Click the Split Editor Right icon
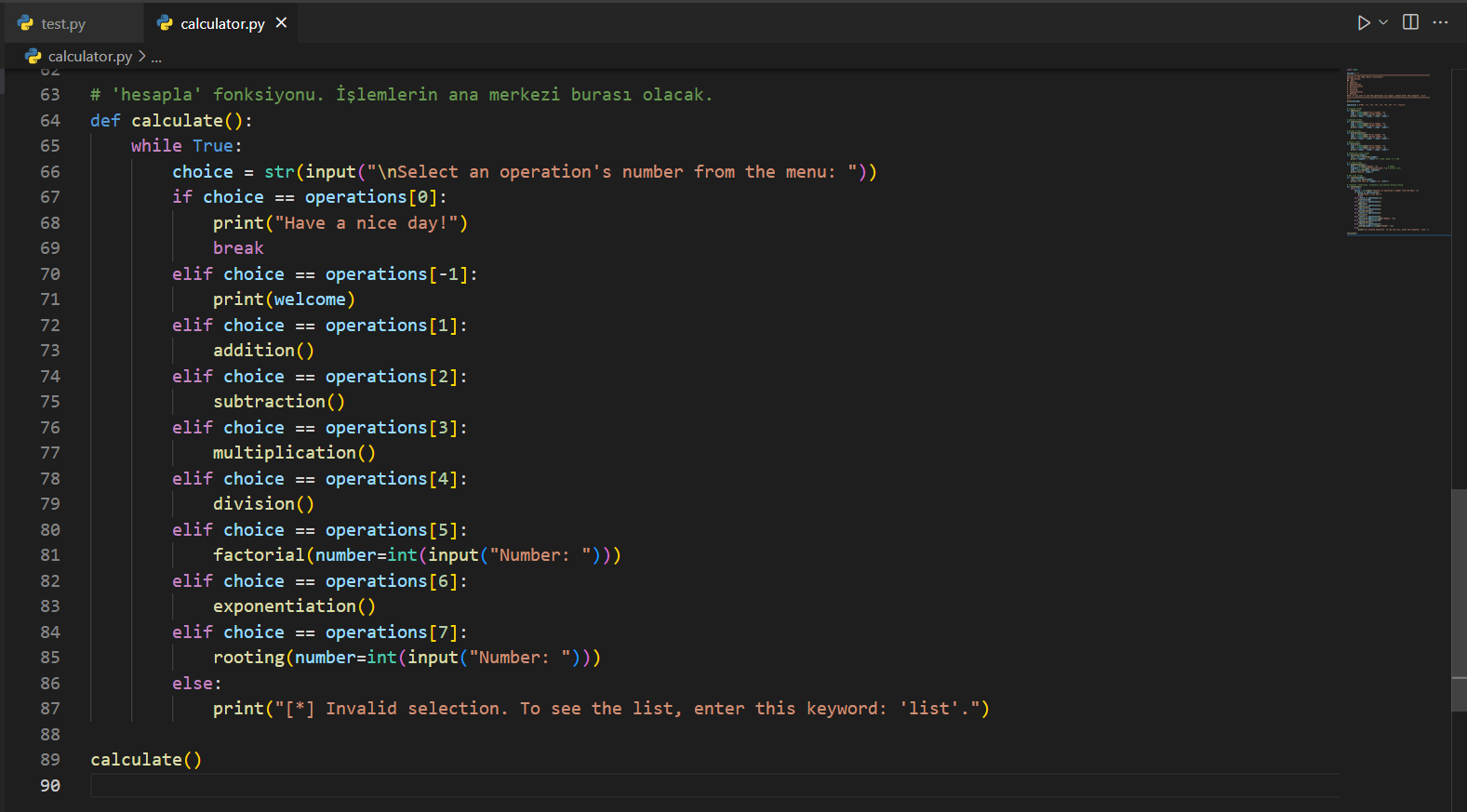This screenshot has height=812, width=1467. point(1410,22)
